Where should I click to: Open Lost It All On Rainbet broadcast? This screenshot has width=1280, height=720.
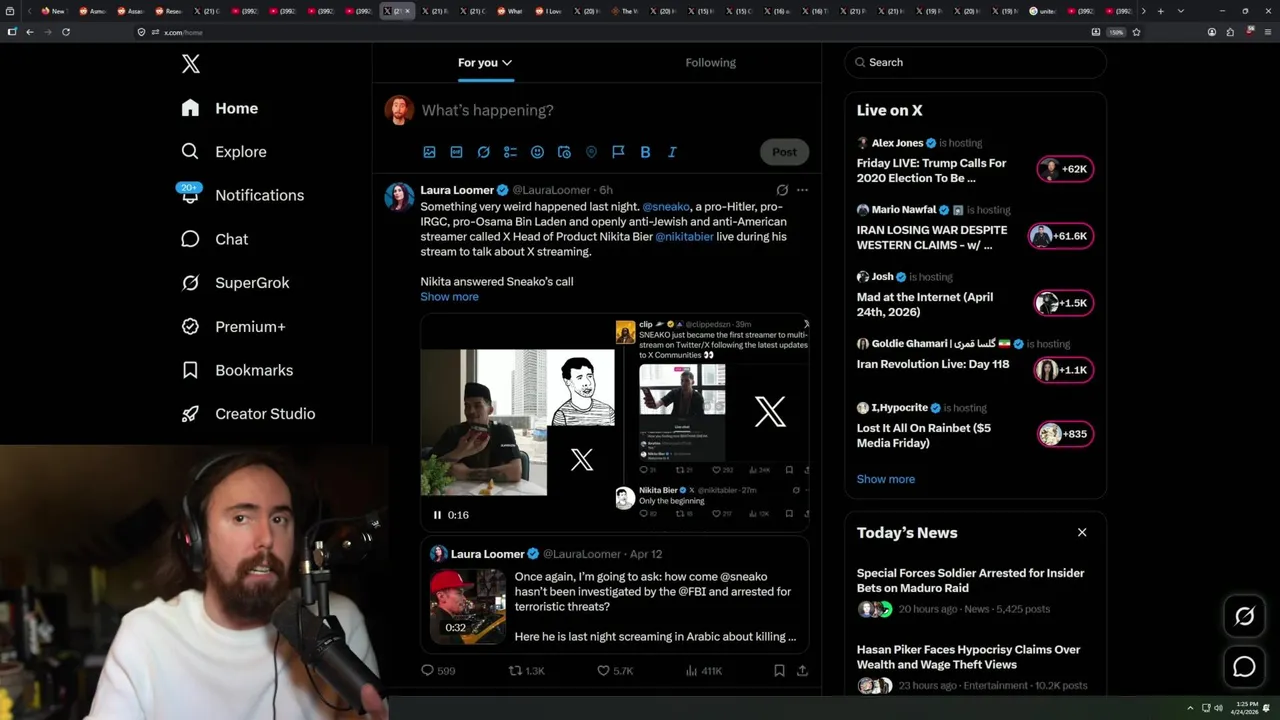click(924, 435)
